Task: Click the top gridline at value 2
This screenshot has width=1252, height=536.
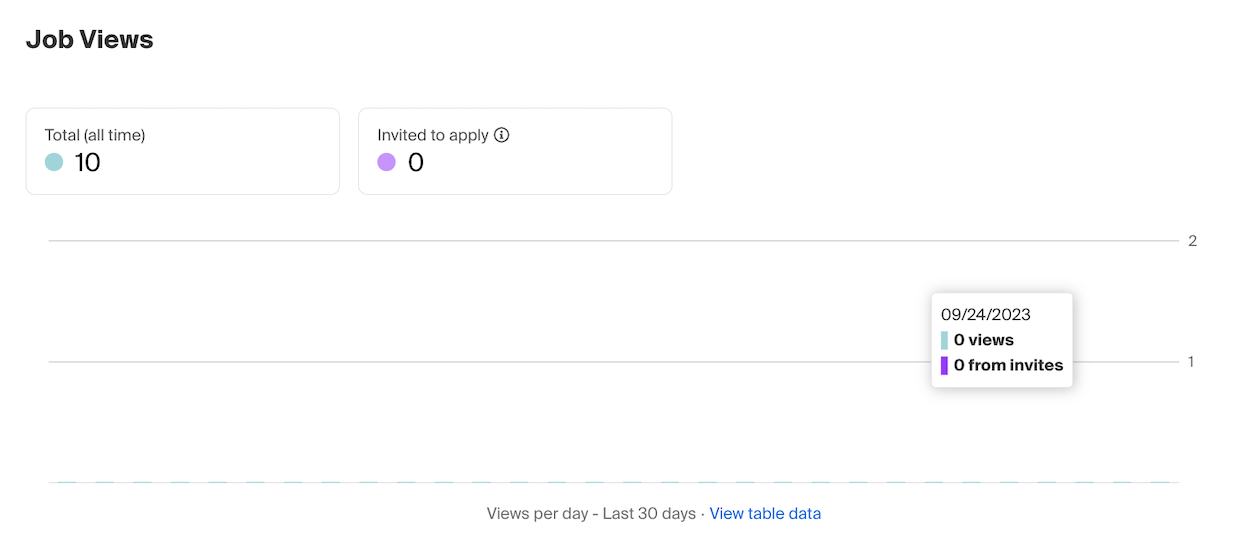Action: [500, 241]
